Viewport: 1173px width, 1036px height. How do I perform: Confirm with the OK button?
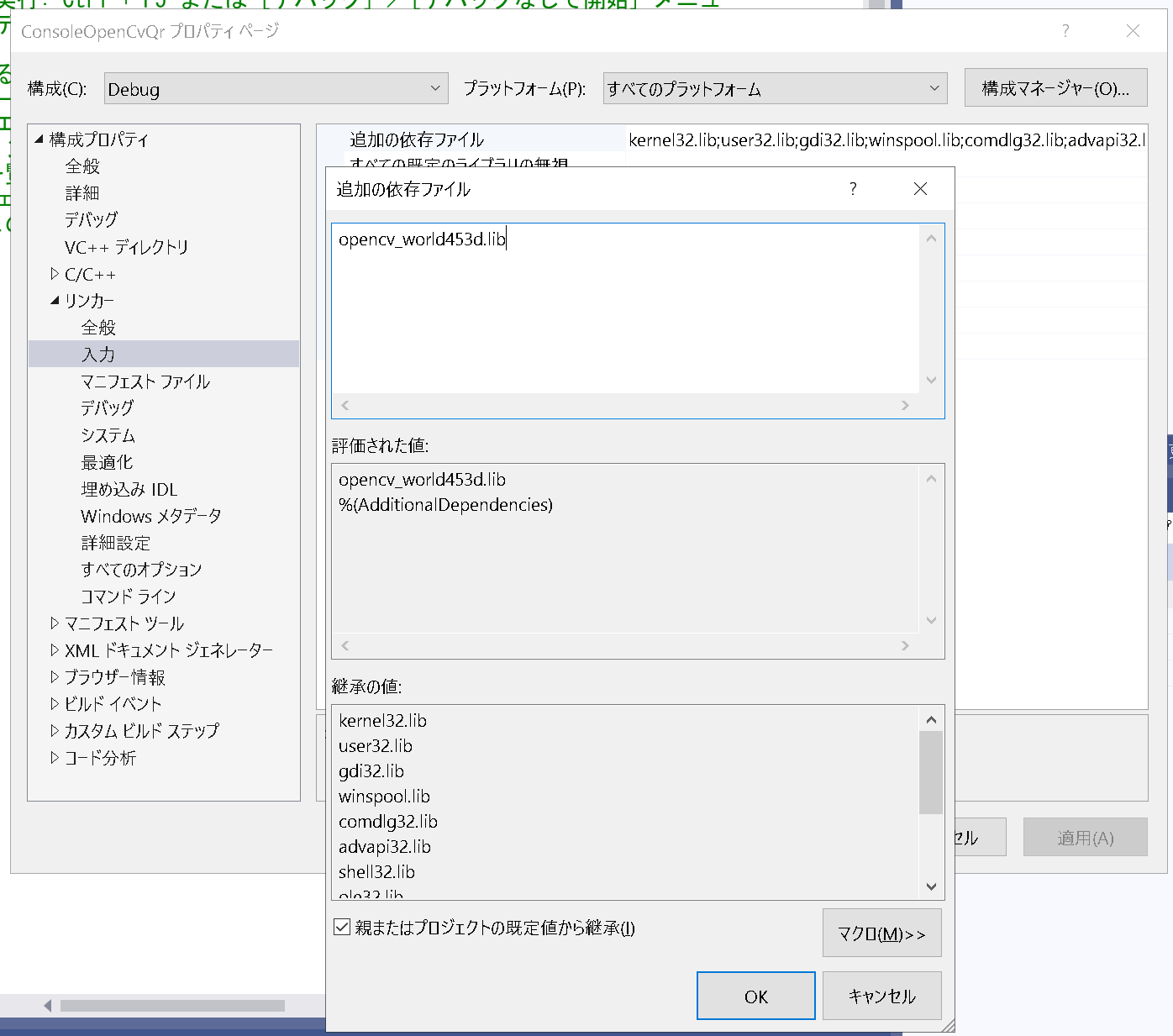[755, 996]
